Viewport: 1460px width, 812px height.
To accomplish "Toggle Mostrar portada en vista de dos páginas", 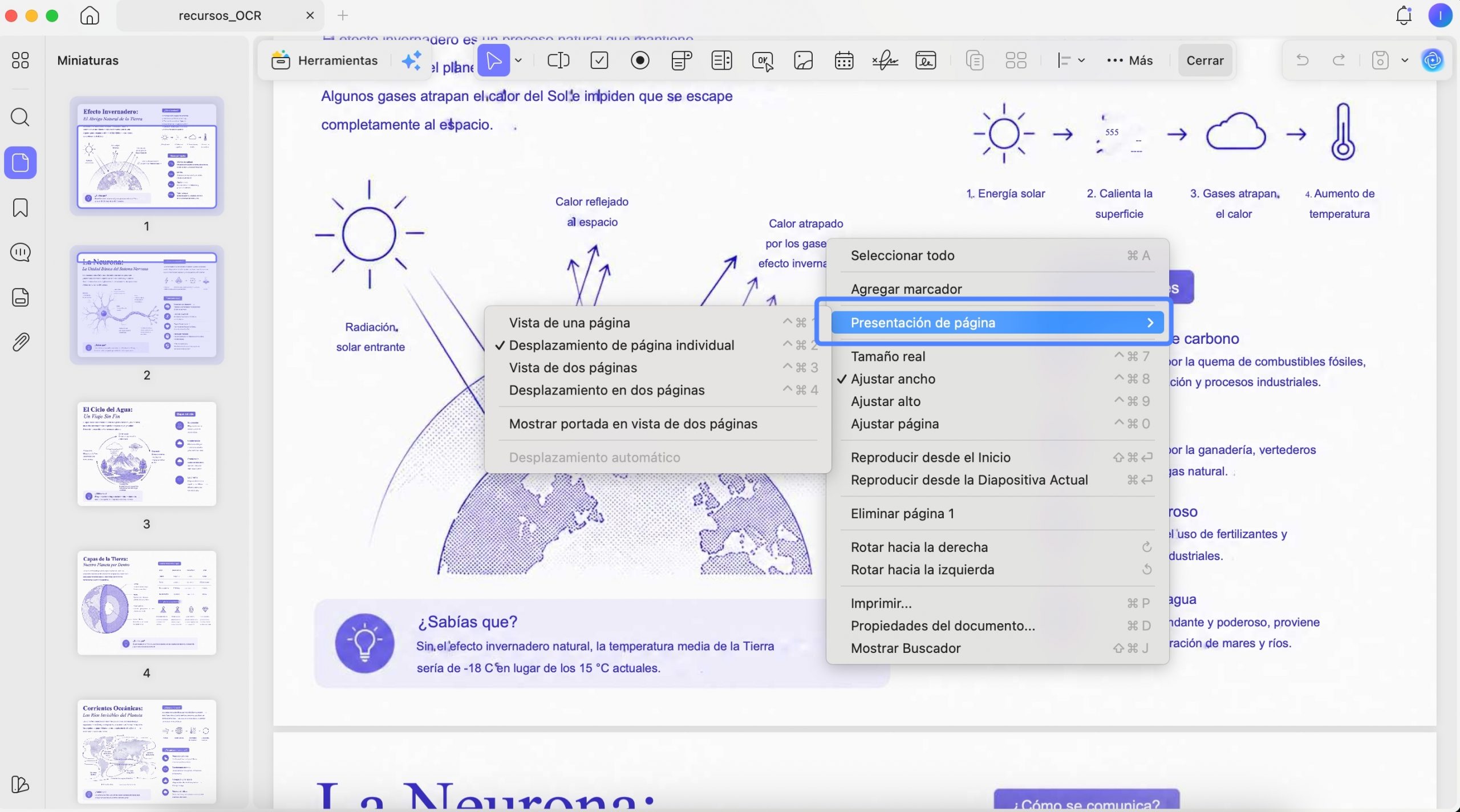I will click(658, 424).
